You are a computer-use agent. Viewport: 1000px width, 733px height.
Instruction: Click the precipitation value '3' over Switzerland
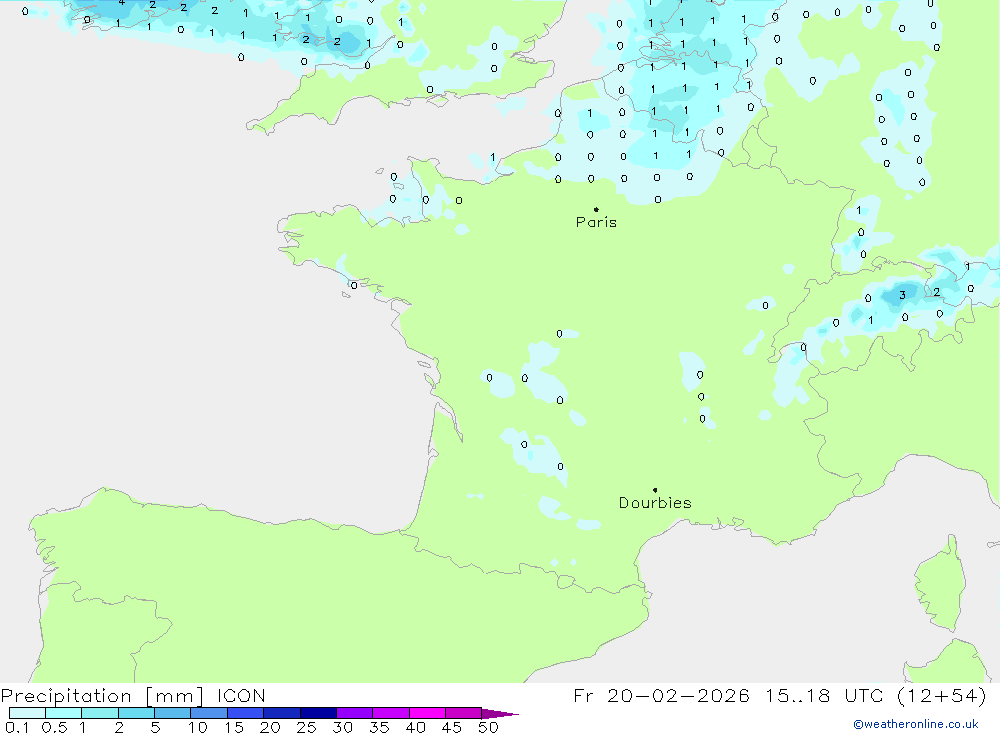pyautogui.click(x=902, y=295)
